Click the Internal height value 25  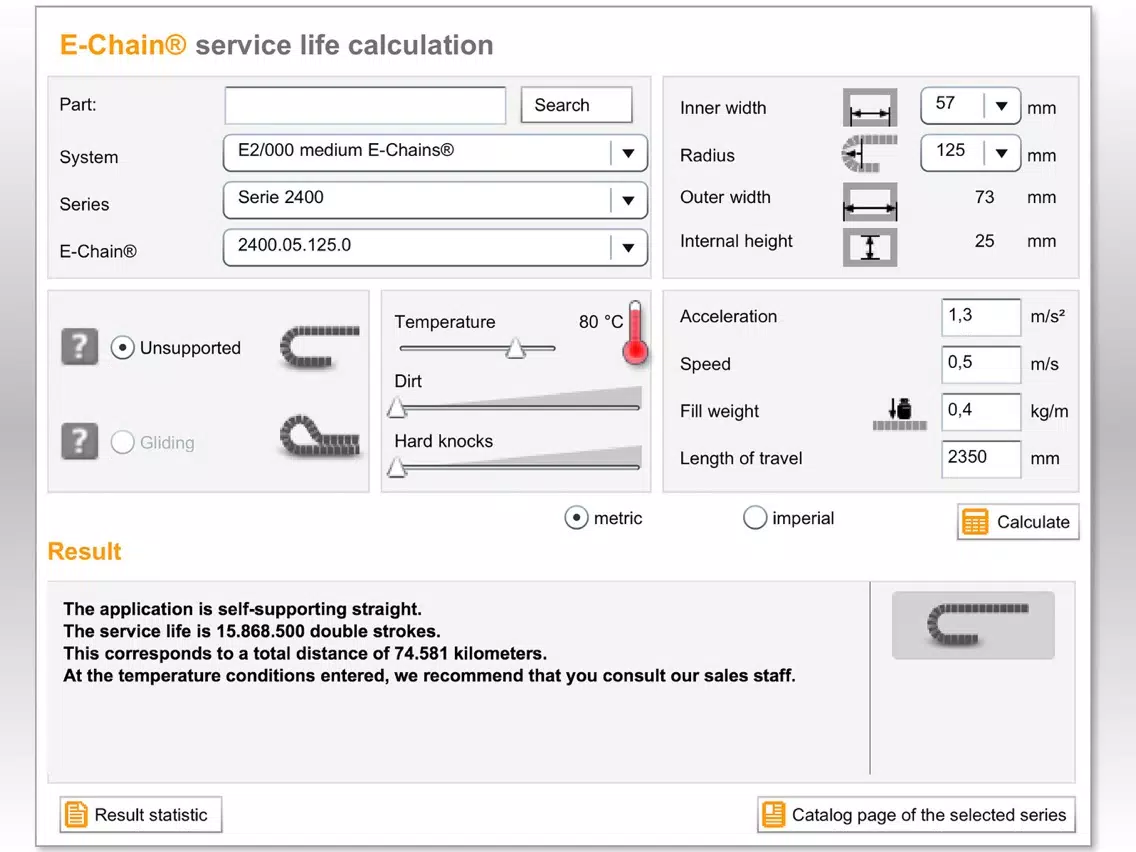click(x=984, y=241)
